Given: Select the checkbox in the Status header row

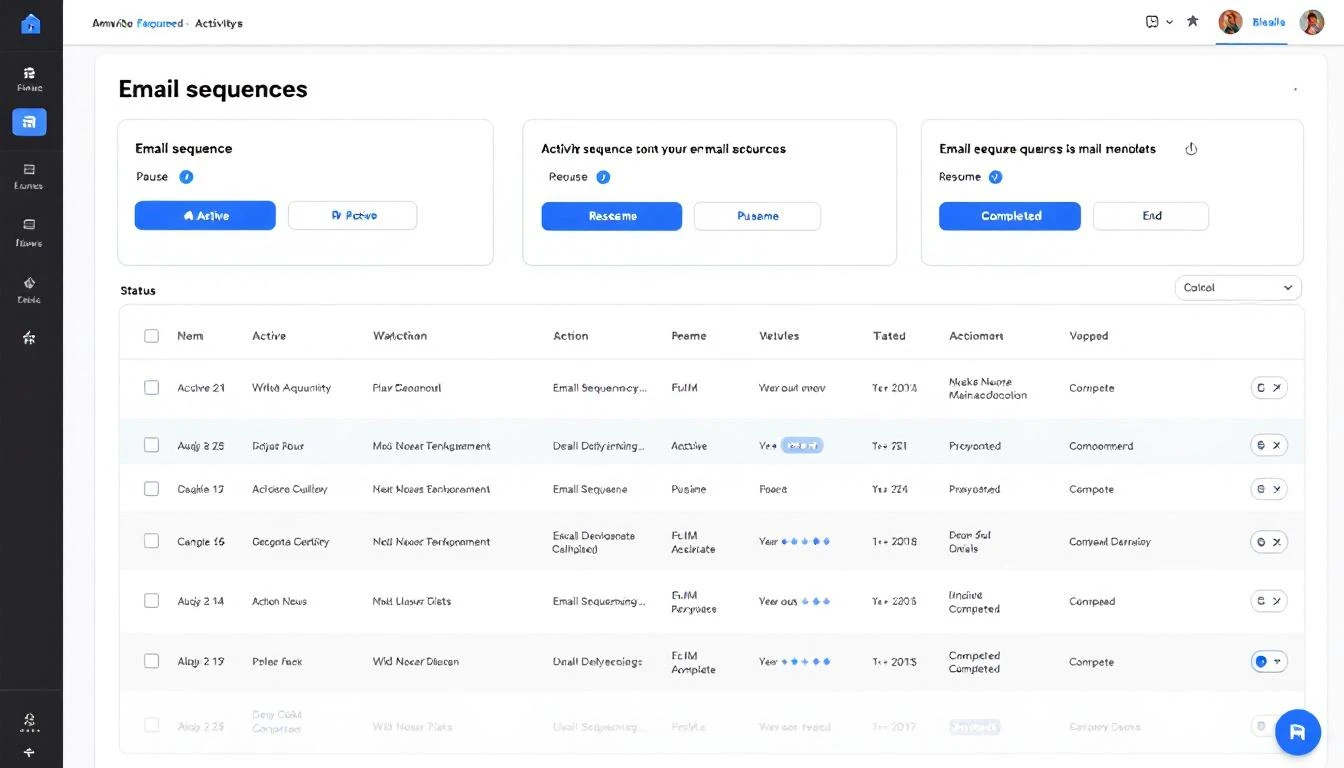Looking at the screenshot, I should click(x=151, y=335).
